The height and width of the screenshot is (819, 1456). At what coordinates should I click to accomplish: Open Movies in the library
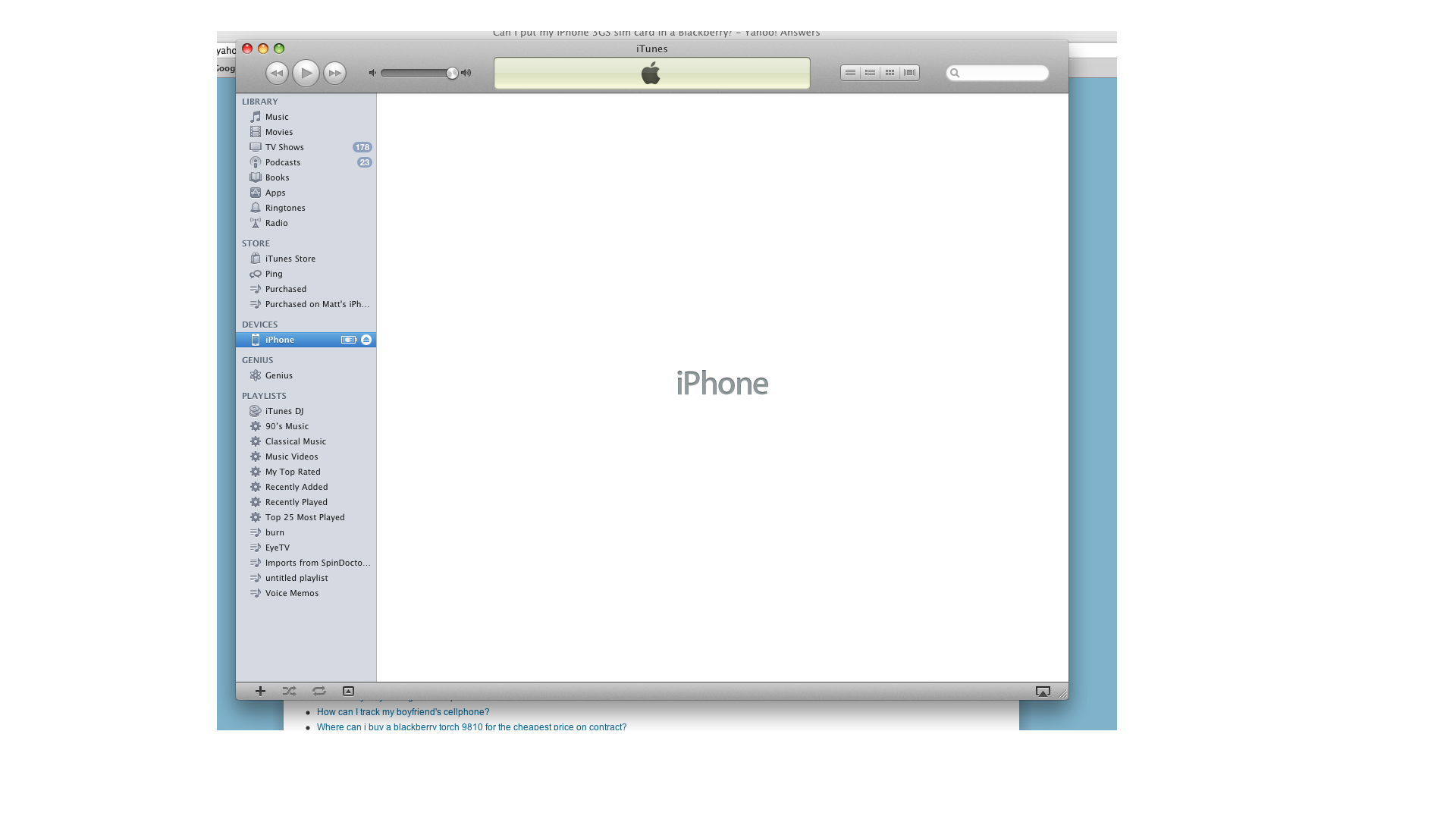(306, 132)
